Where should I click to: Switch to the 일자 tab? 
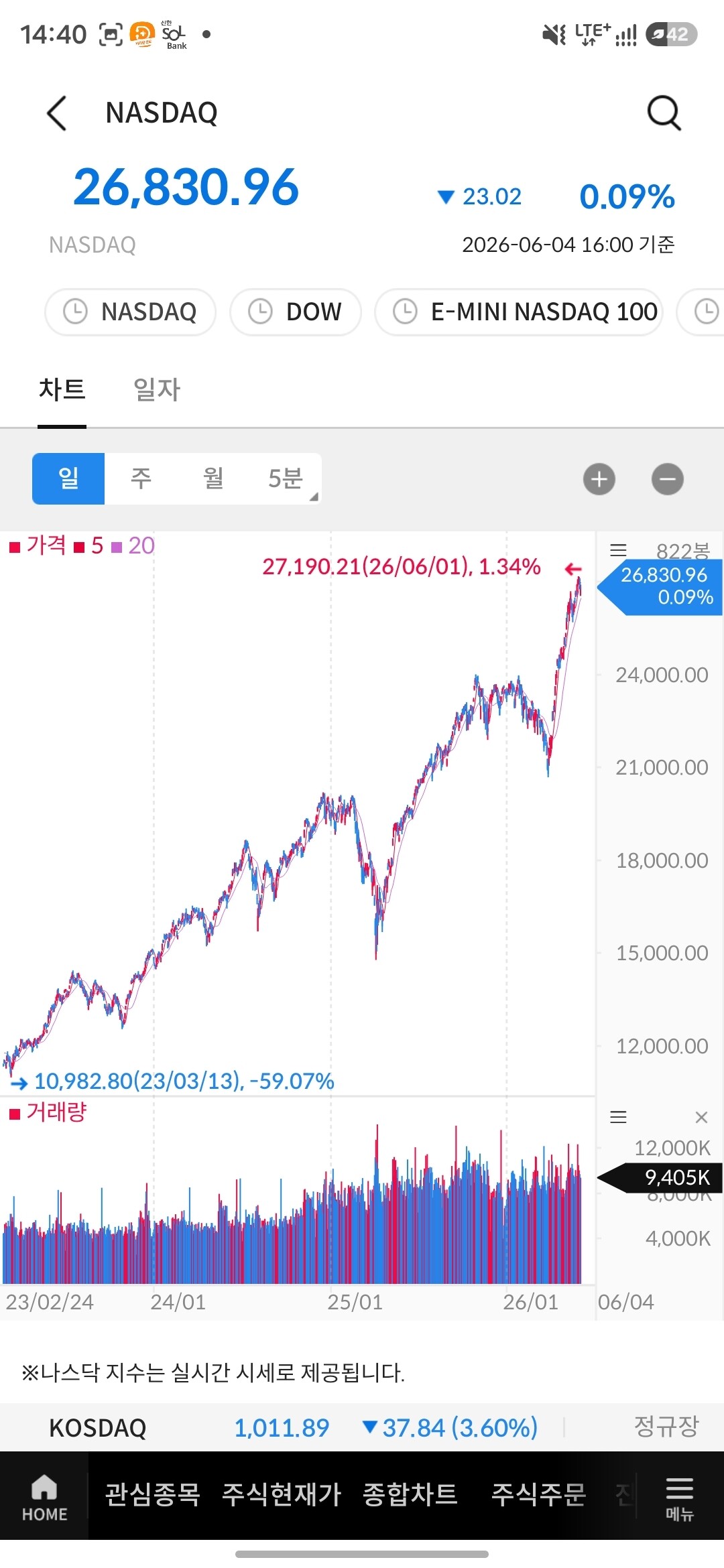pos(157,389)
